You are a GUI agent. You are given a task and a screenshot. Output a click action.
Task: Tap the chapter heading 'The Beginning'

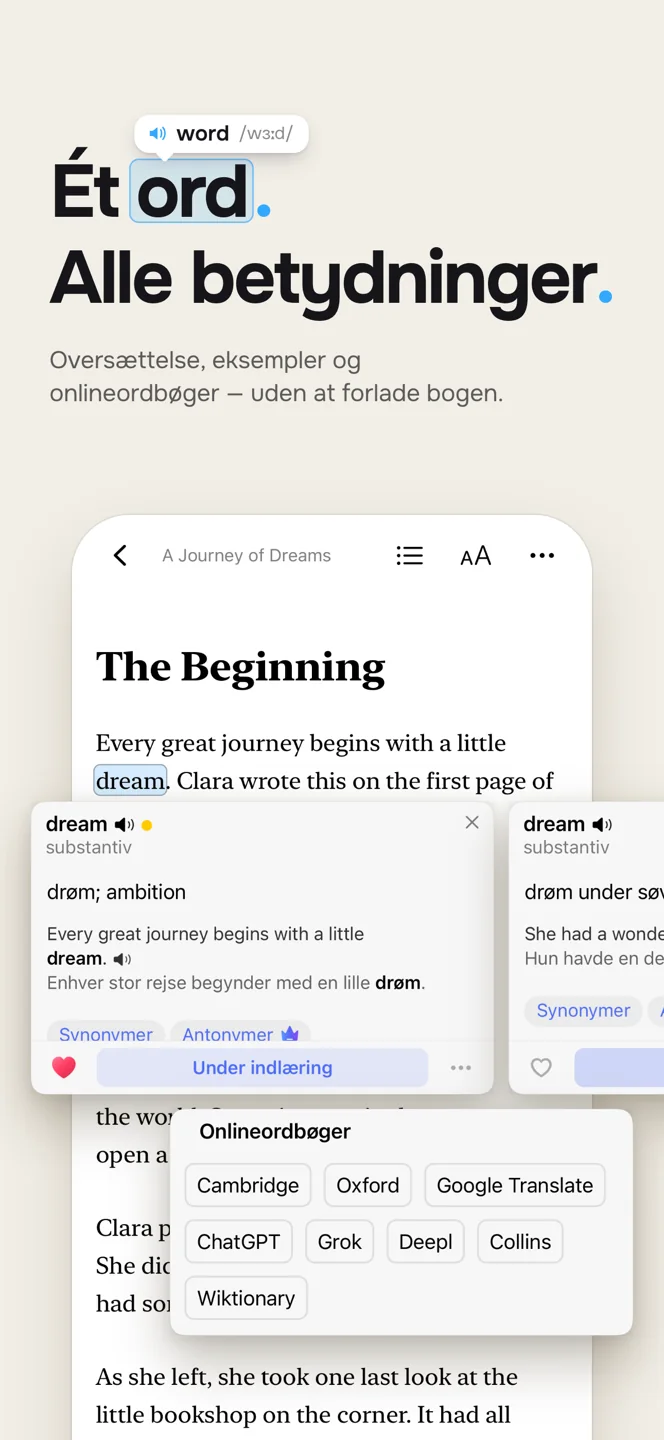pyautogui.click(x=240, y=668)
